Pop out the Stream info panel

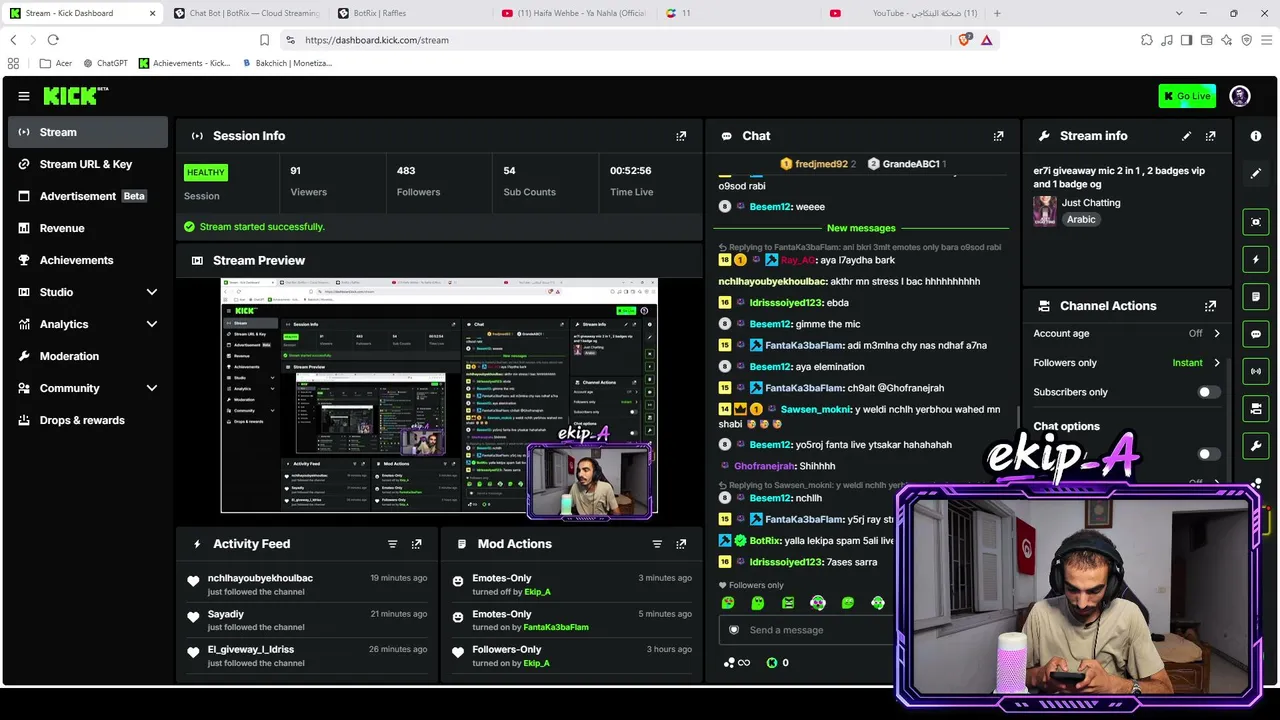1210,136
